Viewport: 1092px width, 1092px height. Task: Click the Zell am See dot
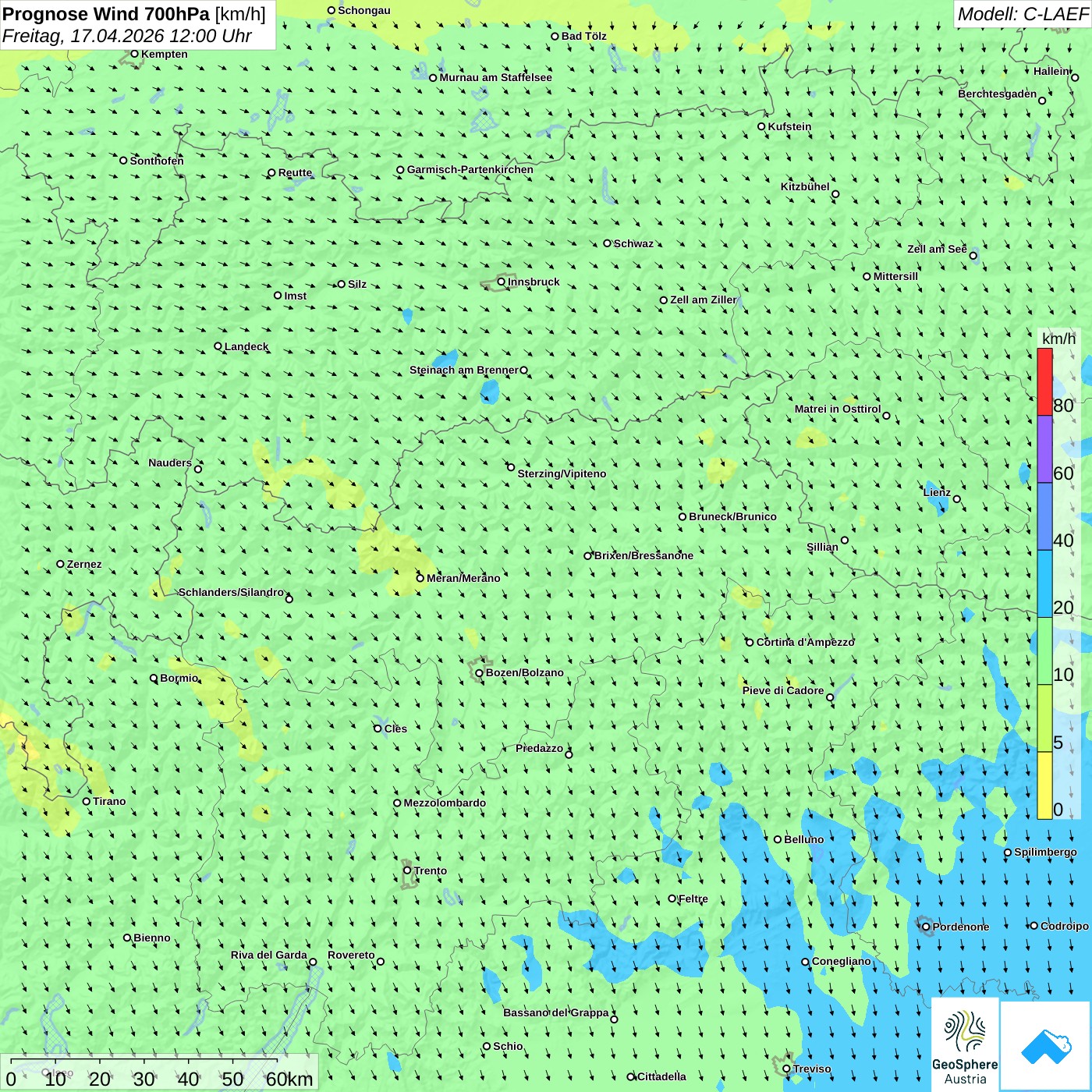click(973, 255)
